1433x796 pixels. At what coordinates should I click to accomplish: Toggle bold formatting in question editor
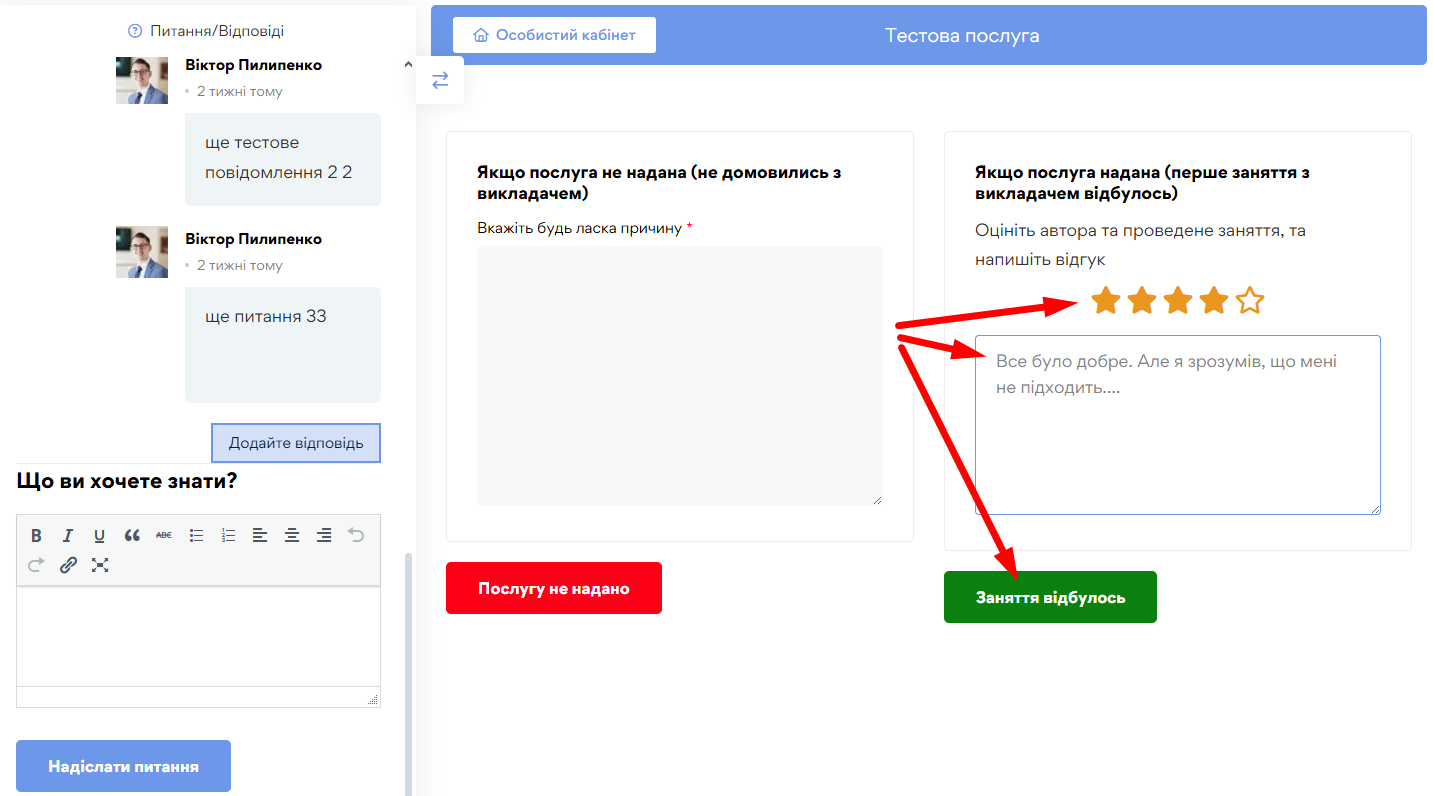(x=36, y=536)
